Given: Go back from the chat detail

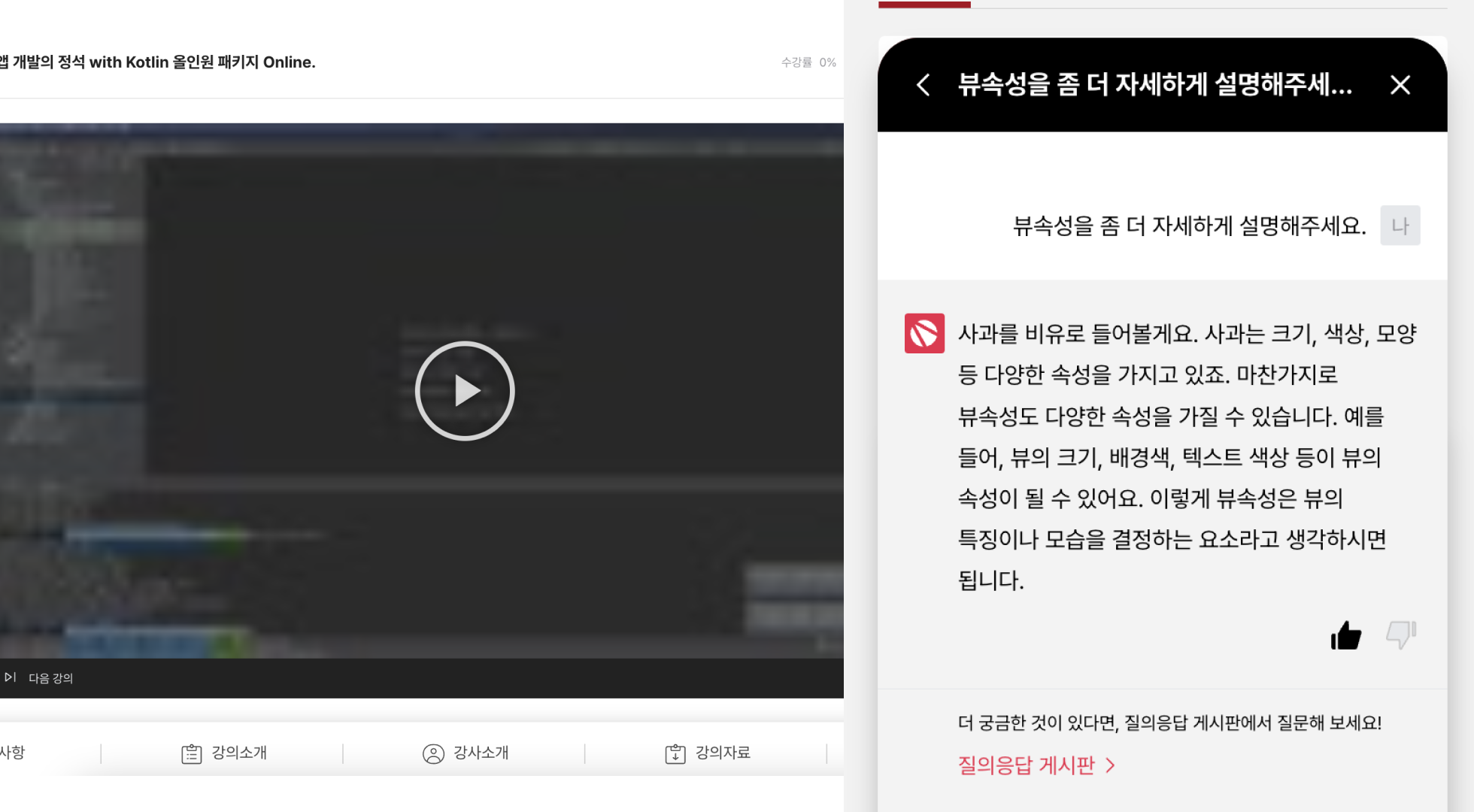Looking at the screenshot, I should click(924, 85).
